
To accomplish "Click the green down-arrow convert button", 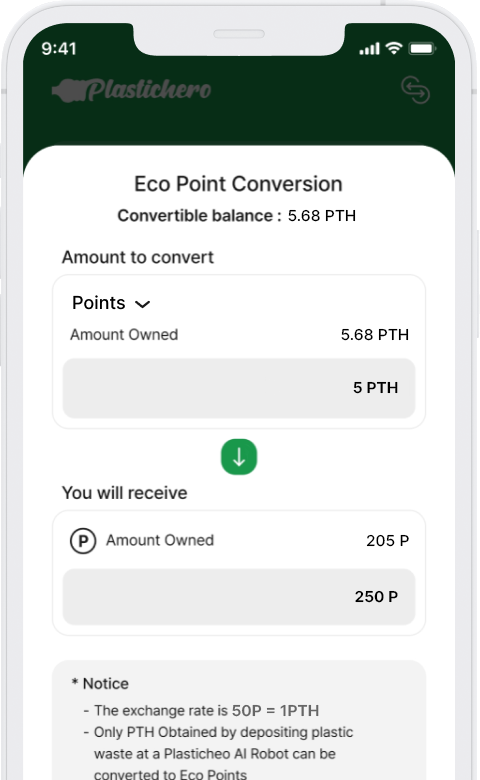I will 239,457.
